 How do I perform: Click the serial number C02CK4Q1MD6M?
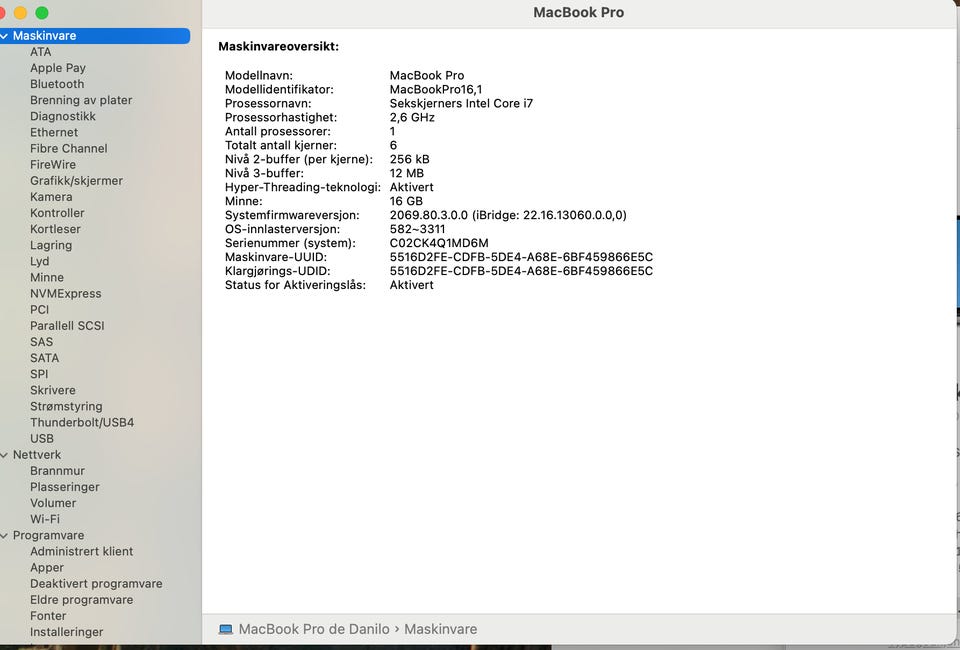pyautogui.click(x=439, y=243)
